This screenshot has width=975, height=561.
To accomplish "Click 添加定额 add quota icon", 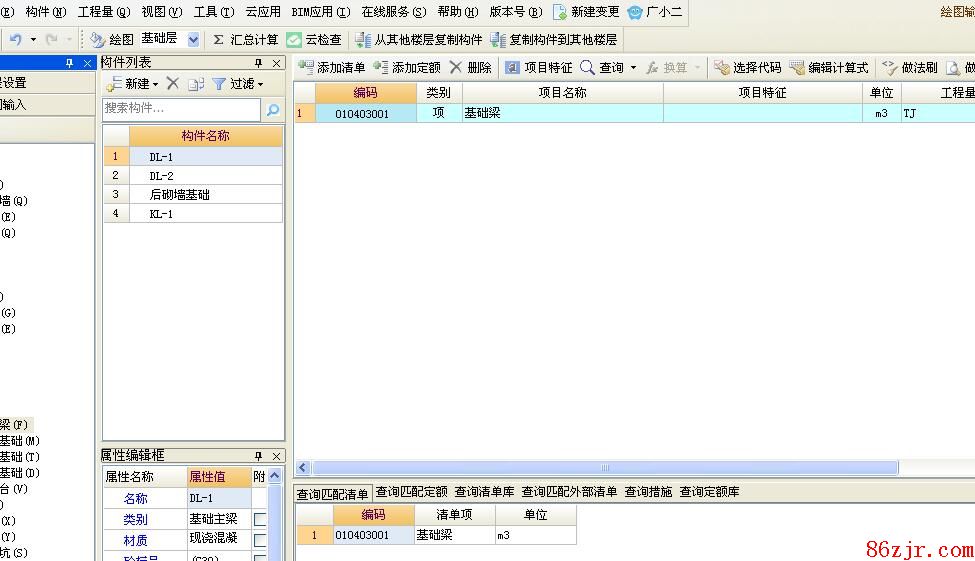I will 381,68.
